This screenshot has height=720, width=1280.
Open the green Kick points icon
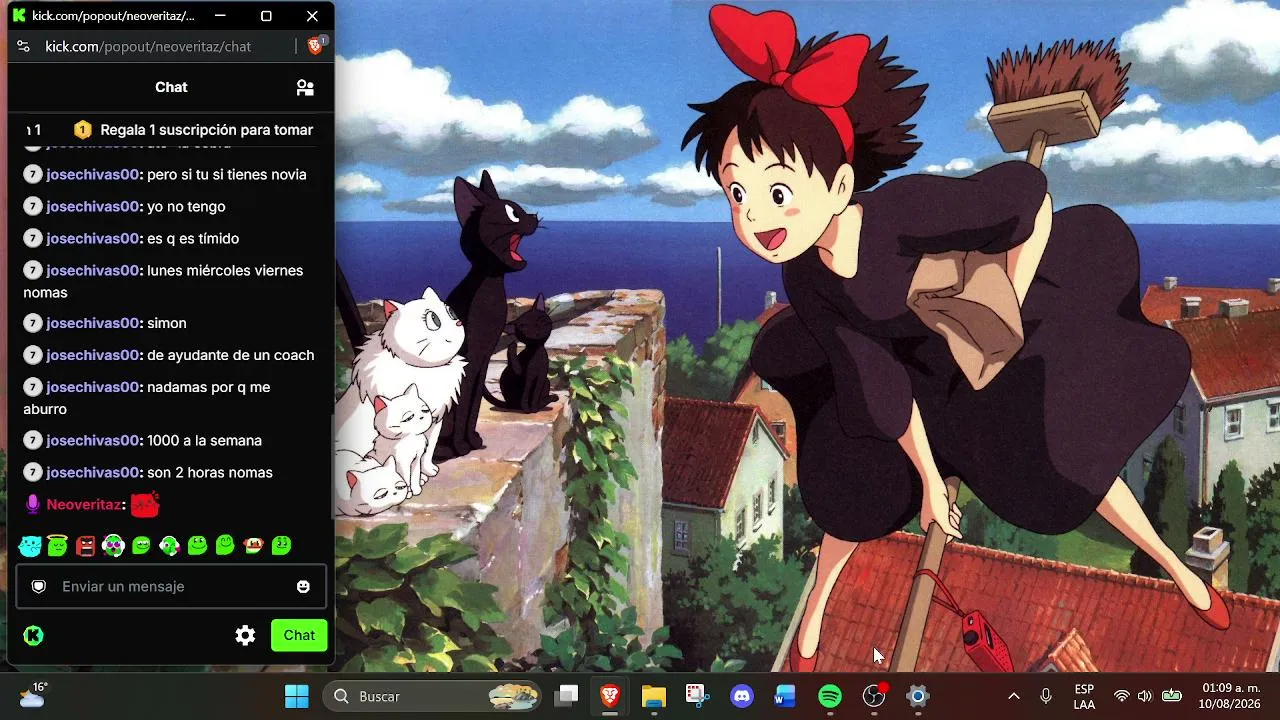[x=33, y=635]
